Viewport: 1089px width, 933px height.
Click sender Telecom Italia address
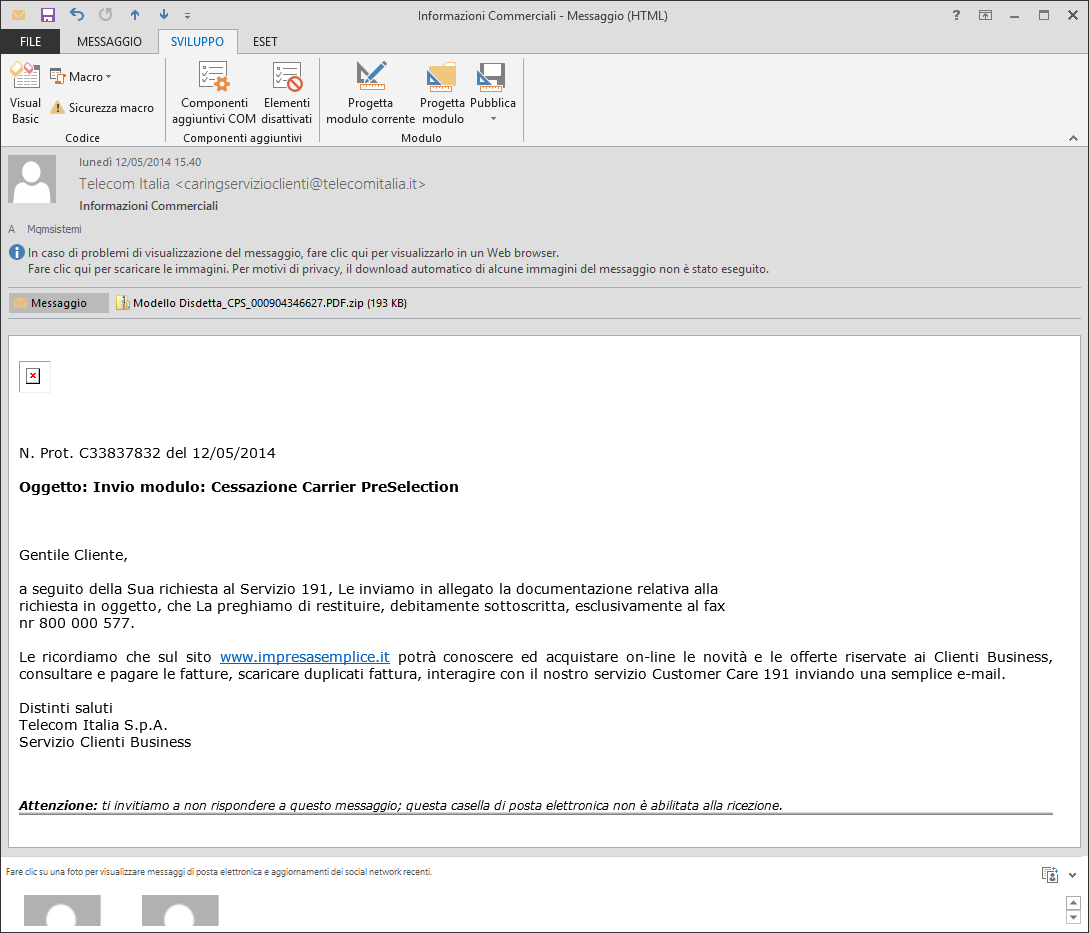(252, 184)
